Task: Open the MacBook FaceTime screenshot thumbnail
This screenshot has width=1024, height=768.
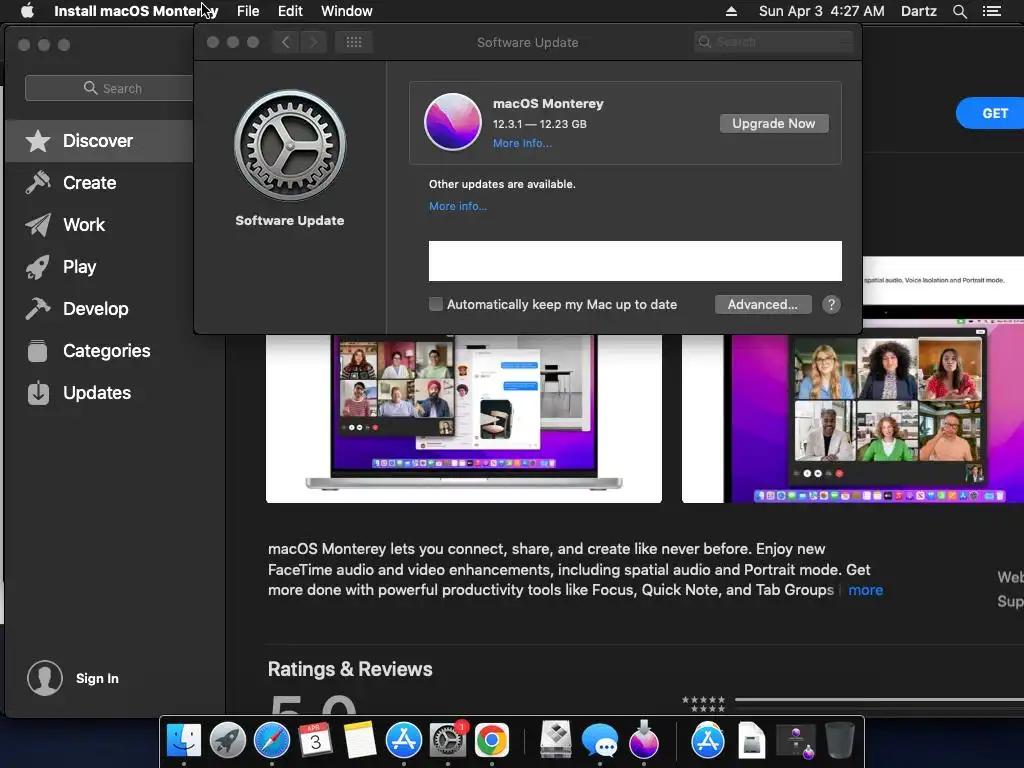Action: click(464, 418)
